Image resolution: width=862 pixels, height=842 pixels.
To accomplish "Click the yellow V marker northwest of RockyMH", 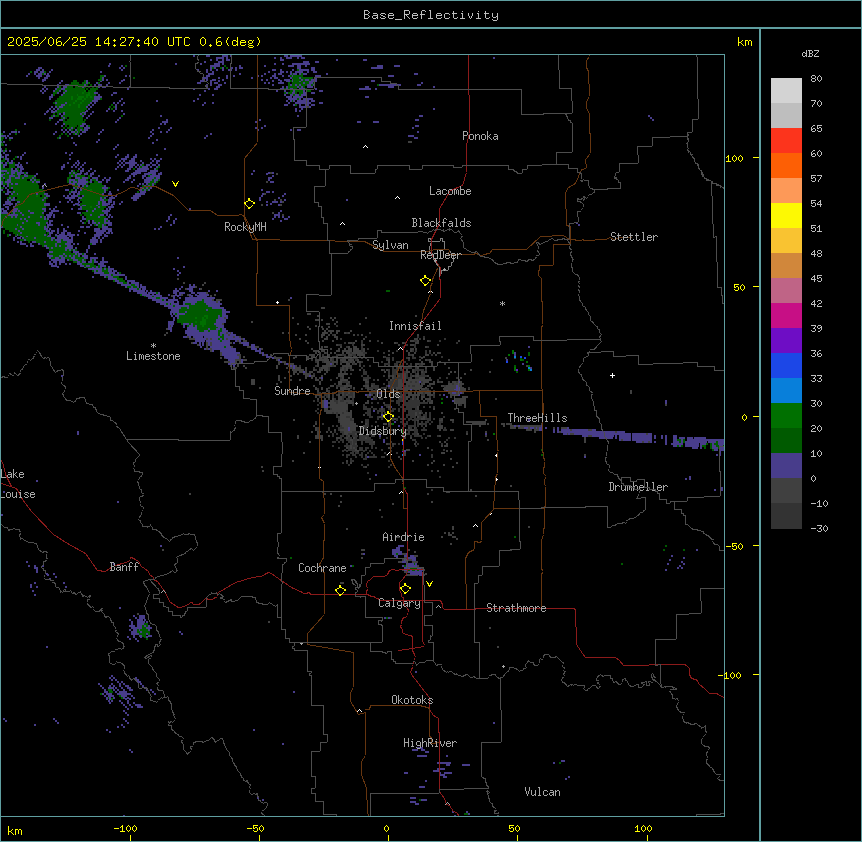I will [175, 184].
